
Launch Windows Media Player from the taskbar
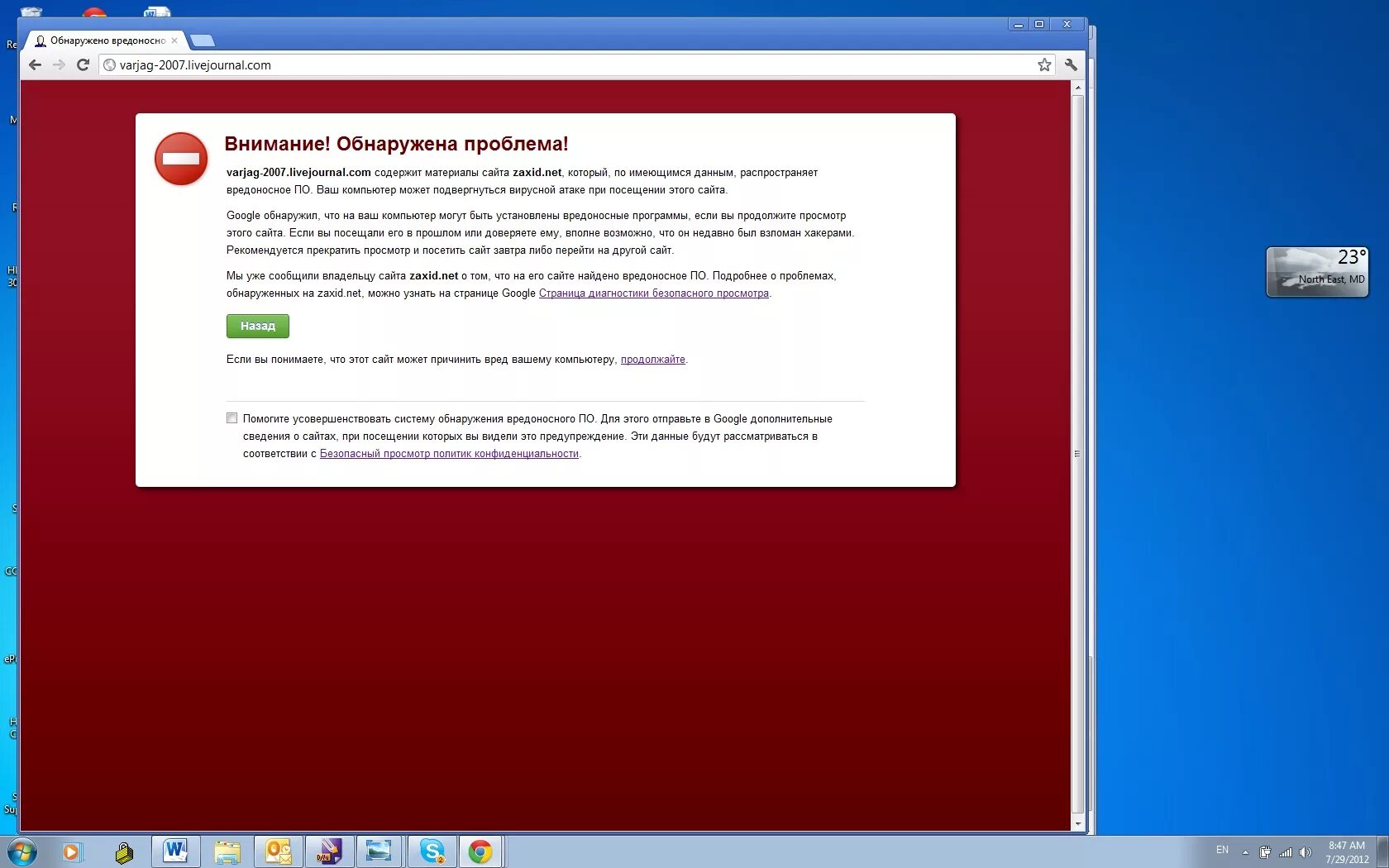click(x=71, y=851)
